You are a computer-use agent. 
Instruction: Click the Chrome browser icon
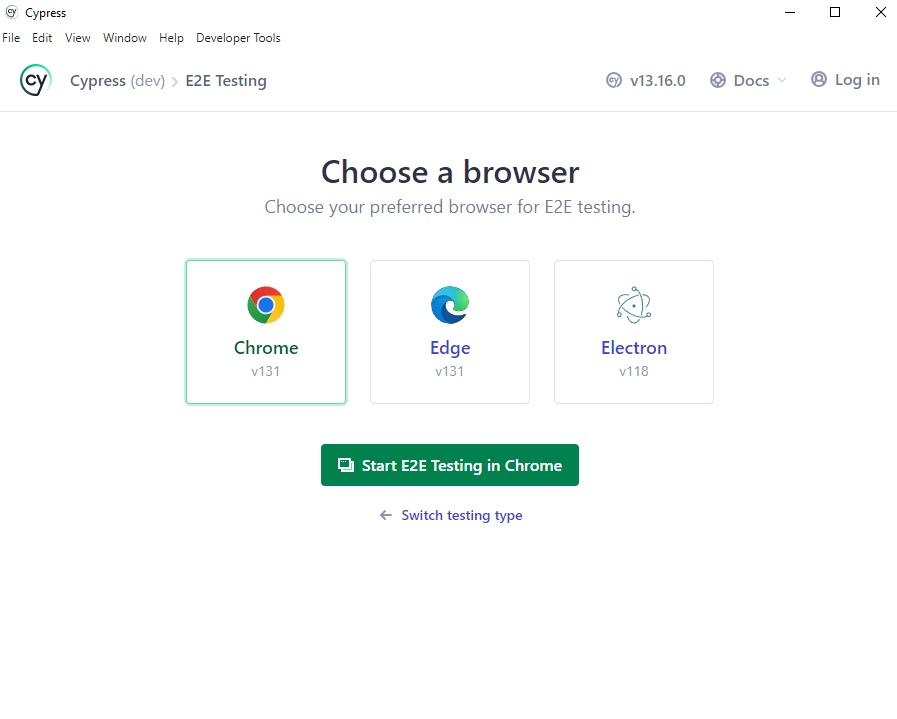tap(266, 305)
